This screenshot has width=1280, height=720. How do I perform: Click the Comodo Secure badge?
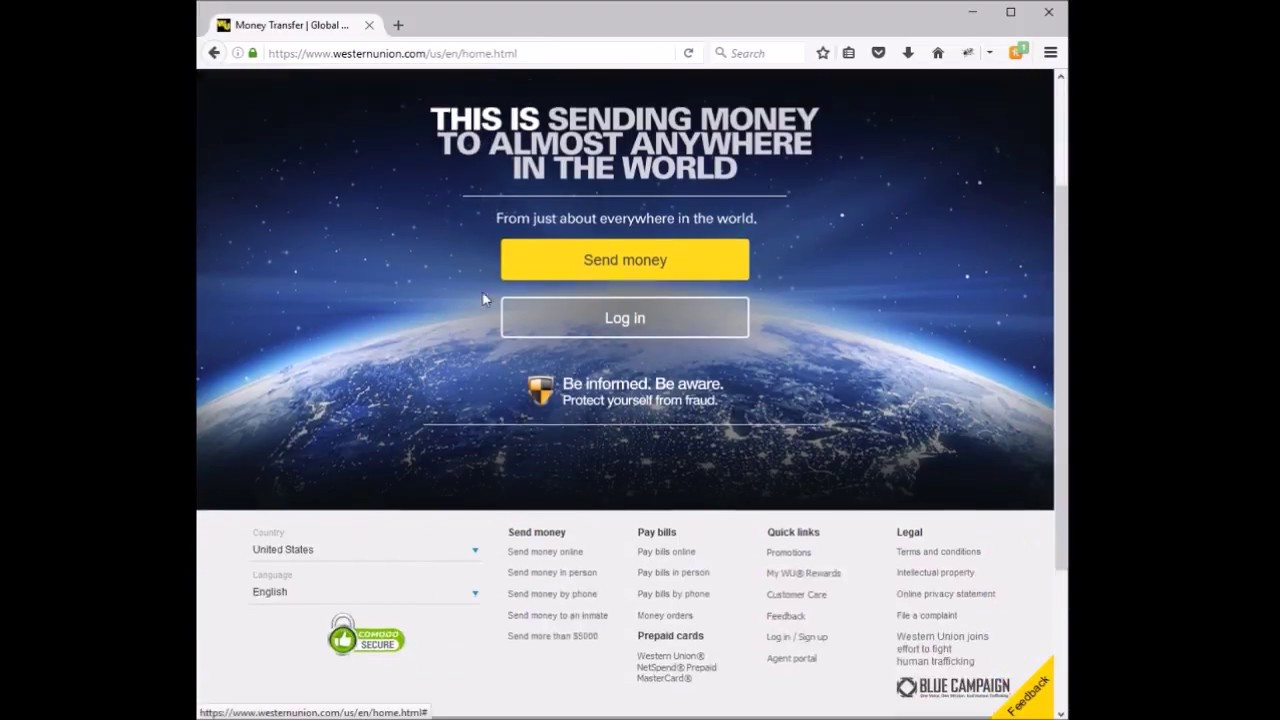[367, 636]
